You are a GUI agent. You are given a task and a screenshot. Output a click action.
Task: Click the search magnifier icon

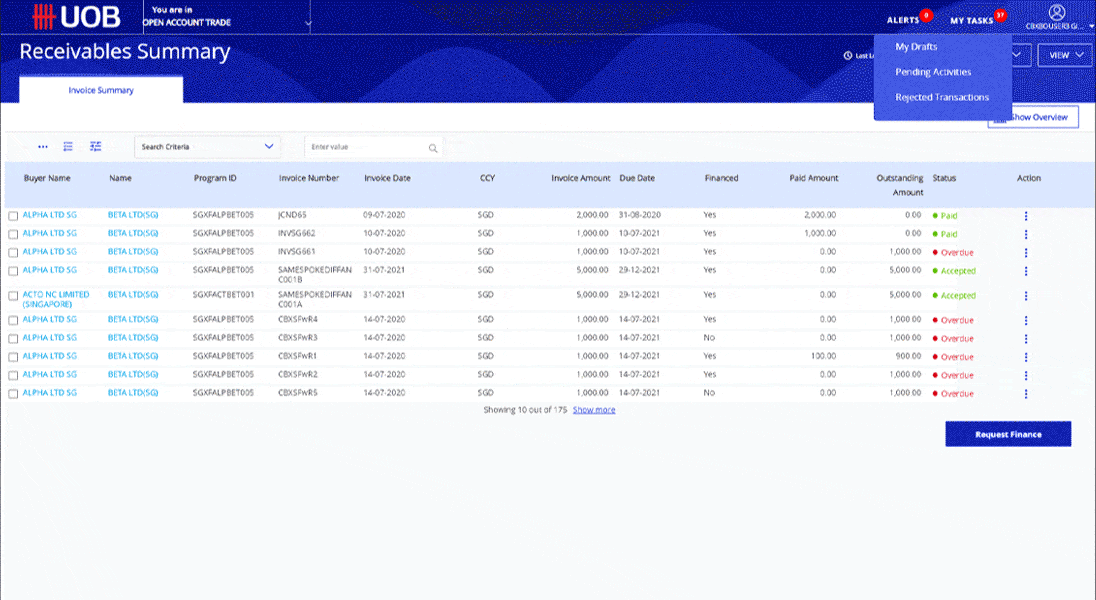(x=433, y=148)
